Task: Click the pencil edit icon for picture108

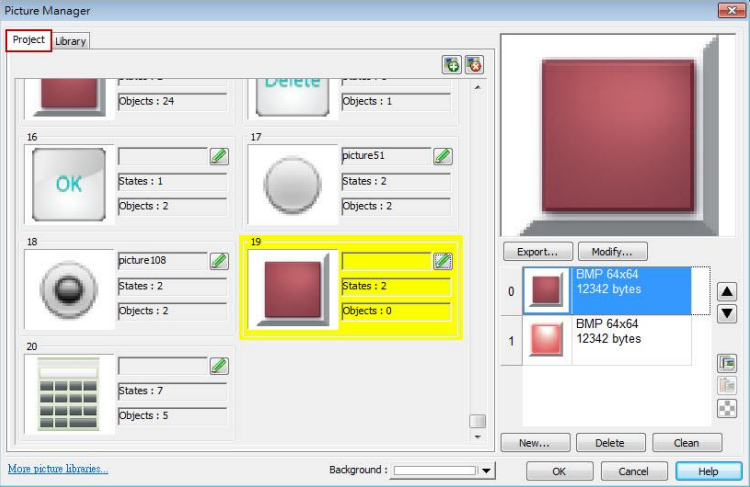Action: coord(219,261)
